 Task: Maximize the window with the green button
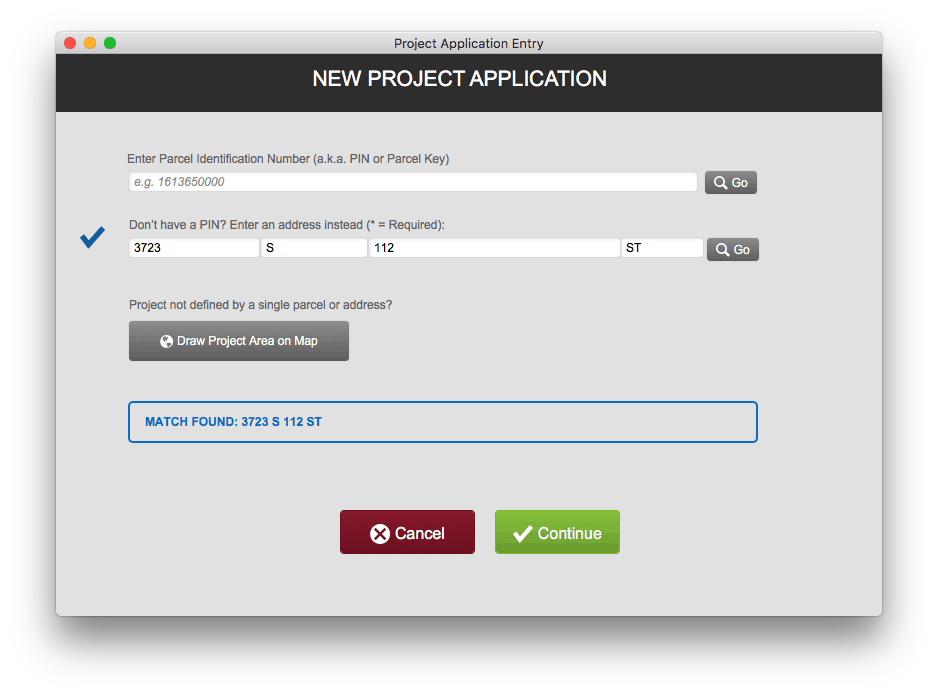[110, 43]
